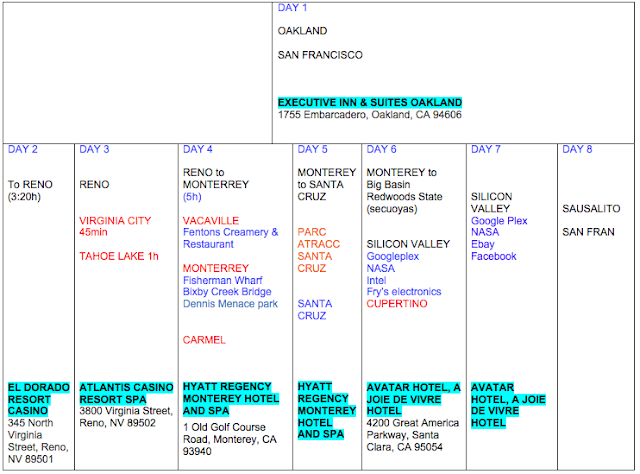This screenshot has height=474, width=640.
Task: Click "MONTEREY to SANTA CRUZ" in Day 5
Action: tap(327, 185)
